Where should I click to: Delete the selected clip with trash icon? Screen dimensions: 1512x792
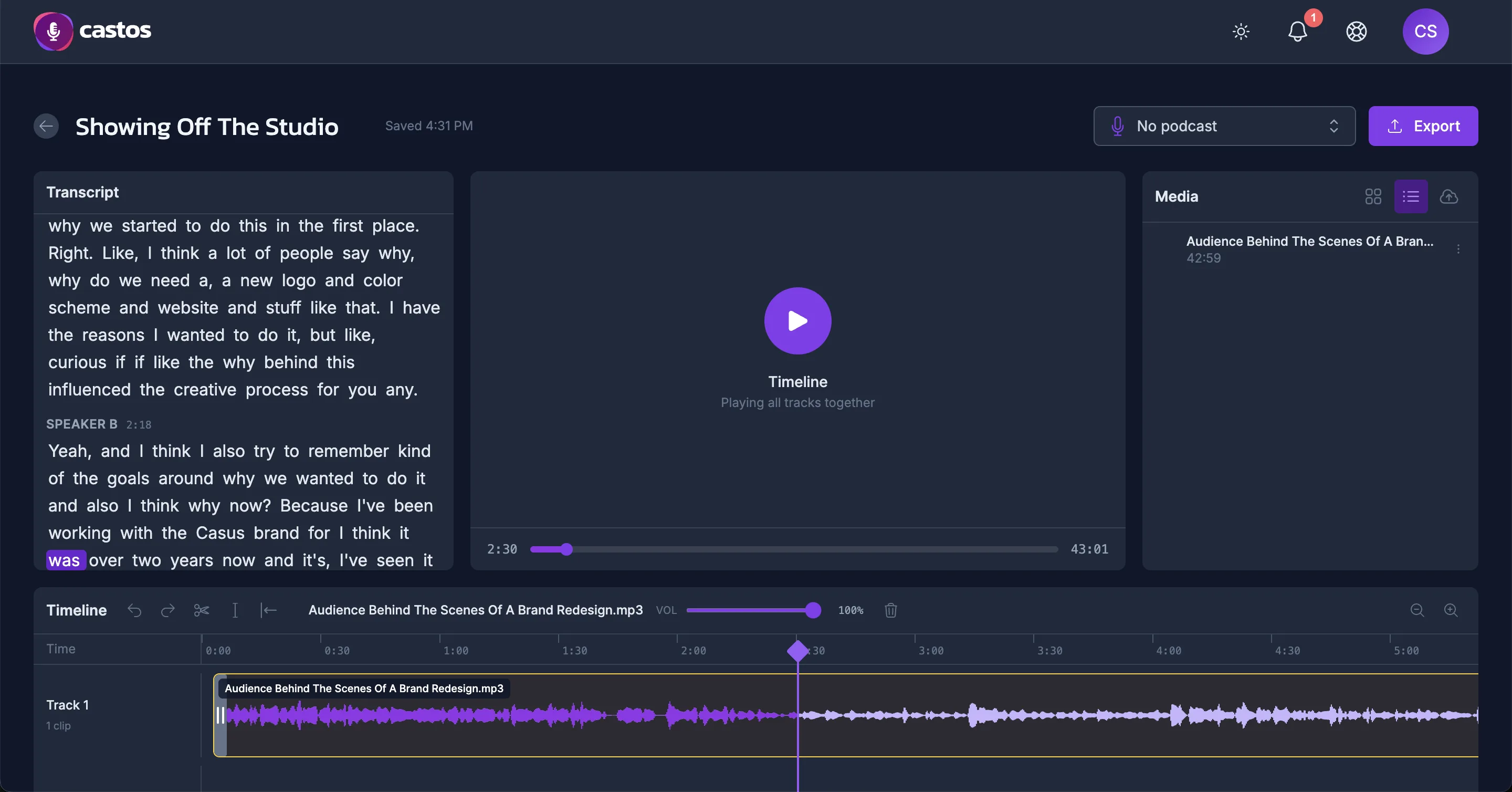[x=891, y=611]
